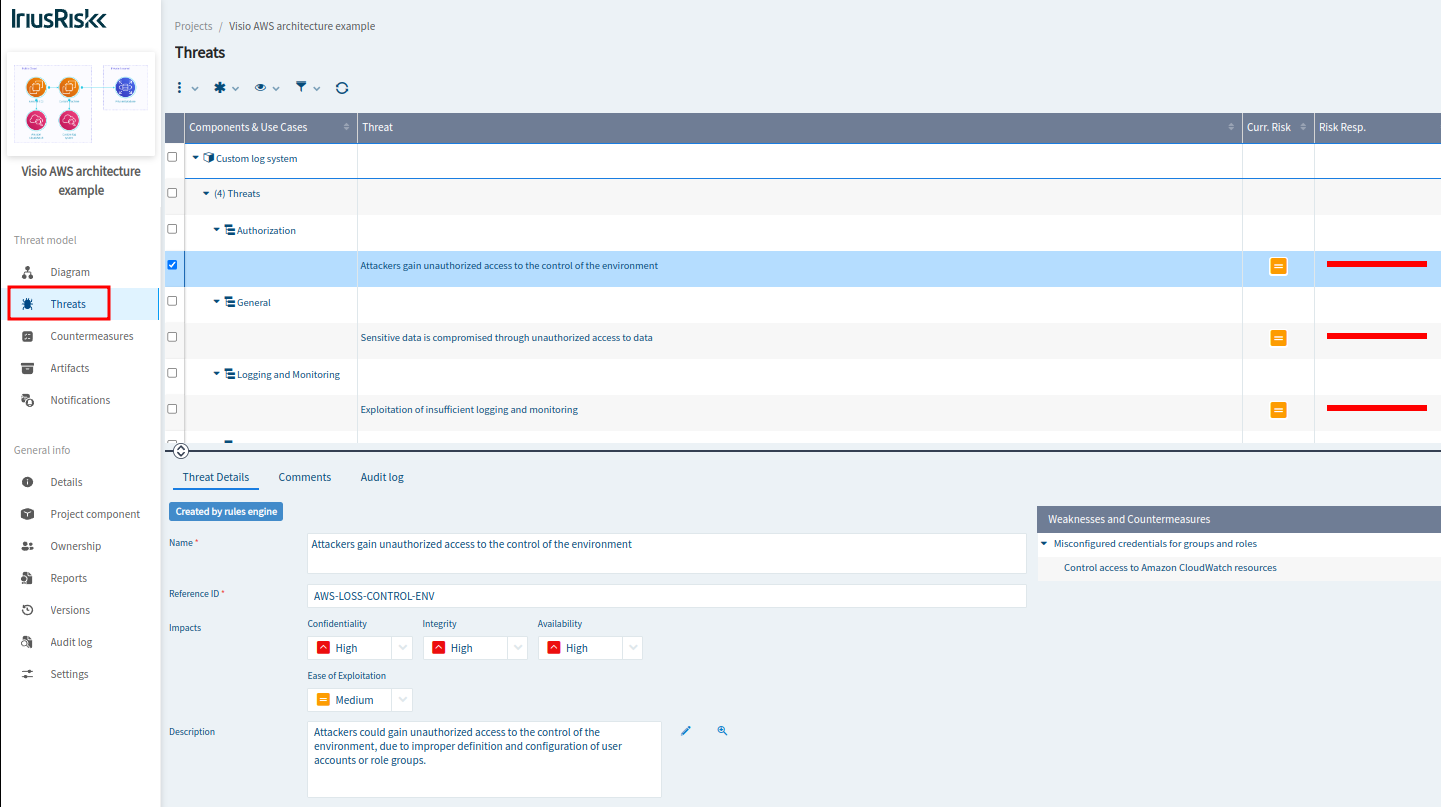Collapse the 'Misconfigured credentials for groups and roles' weakness
The height and width of the screenshot is (807, 1441).
point(1045,544)
